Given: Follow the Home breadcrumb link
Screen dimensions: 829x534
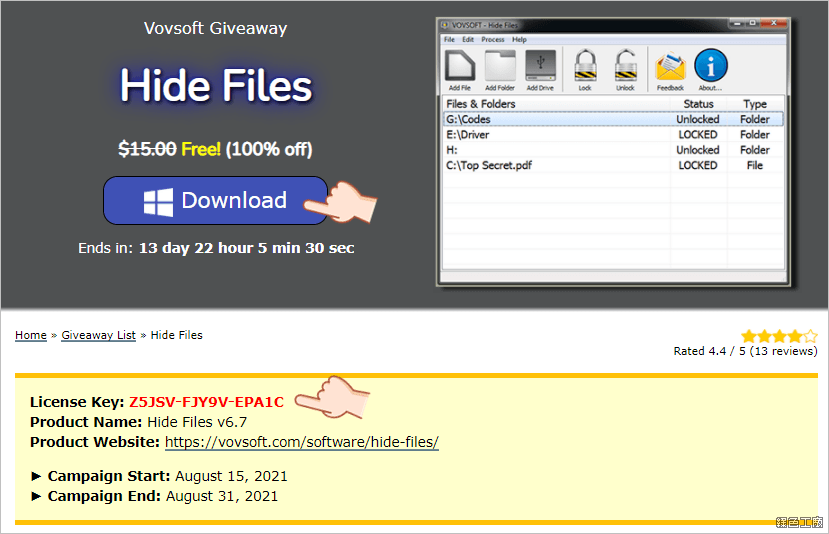Looking at the screenshot, I should click(31, 335).
